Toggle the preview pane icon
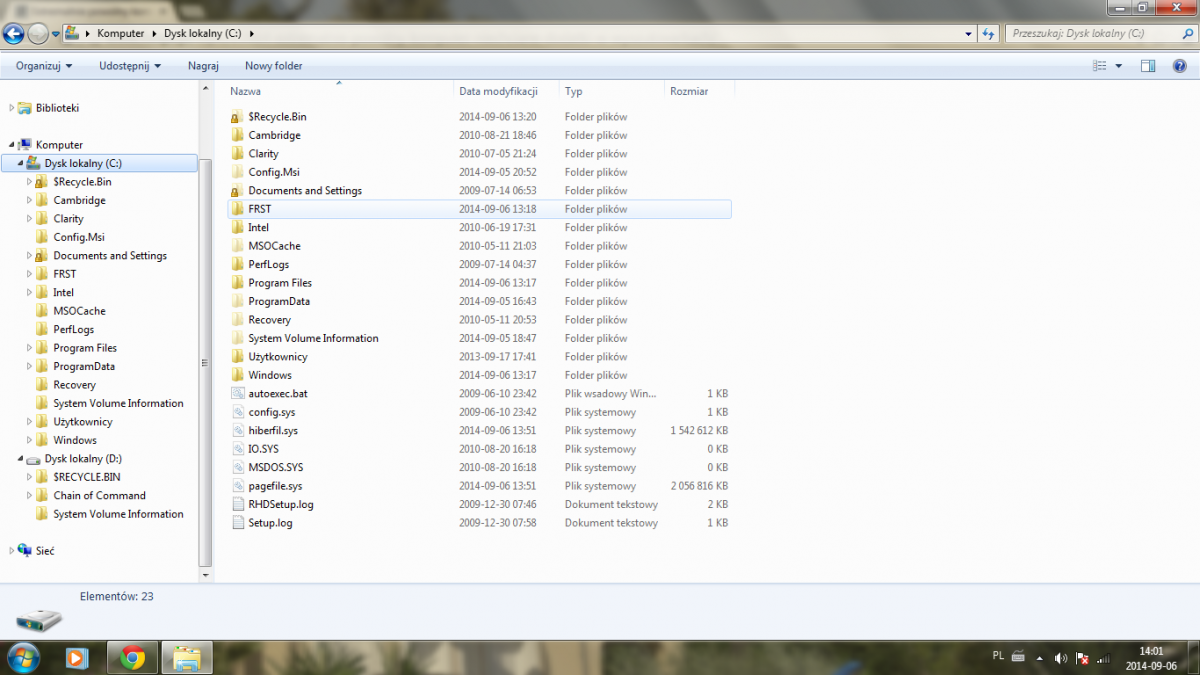The height and width of the screenshot is (675, 1200). pos(1148,66)
